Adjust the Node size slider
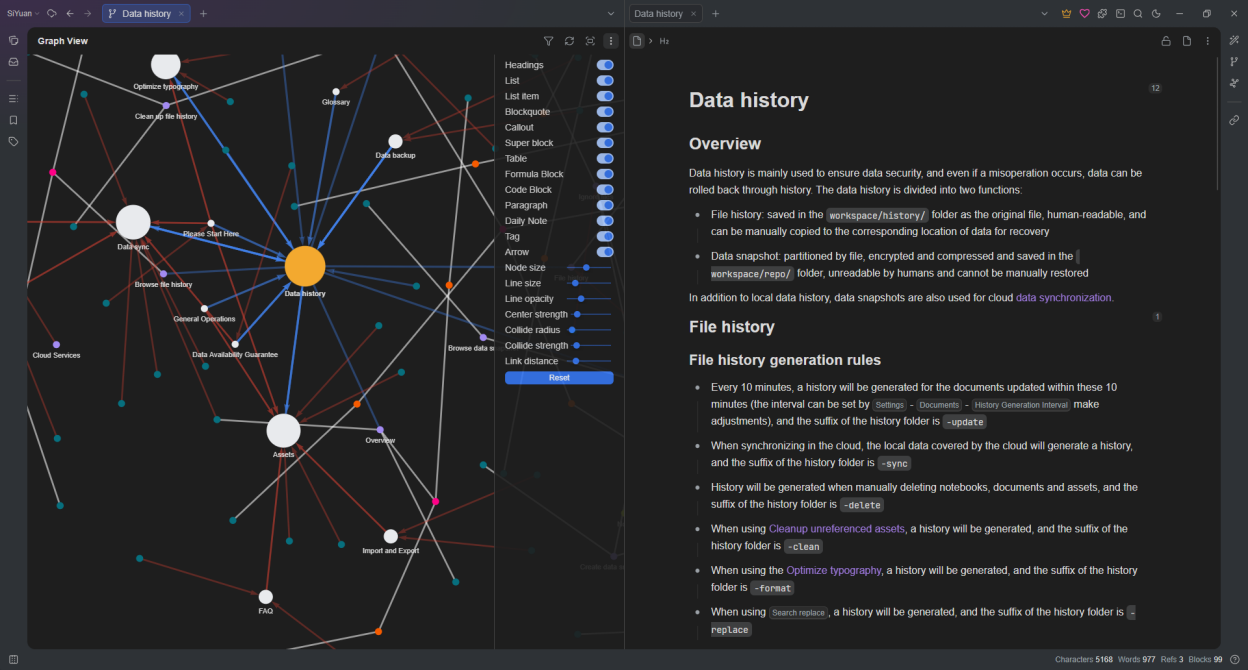This screenshot has height=670, width=1248. tap(589, 268)
